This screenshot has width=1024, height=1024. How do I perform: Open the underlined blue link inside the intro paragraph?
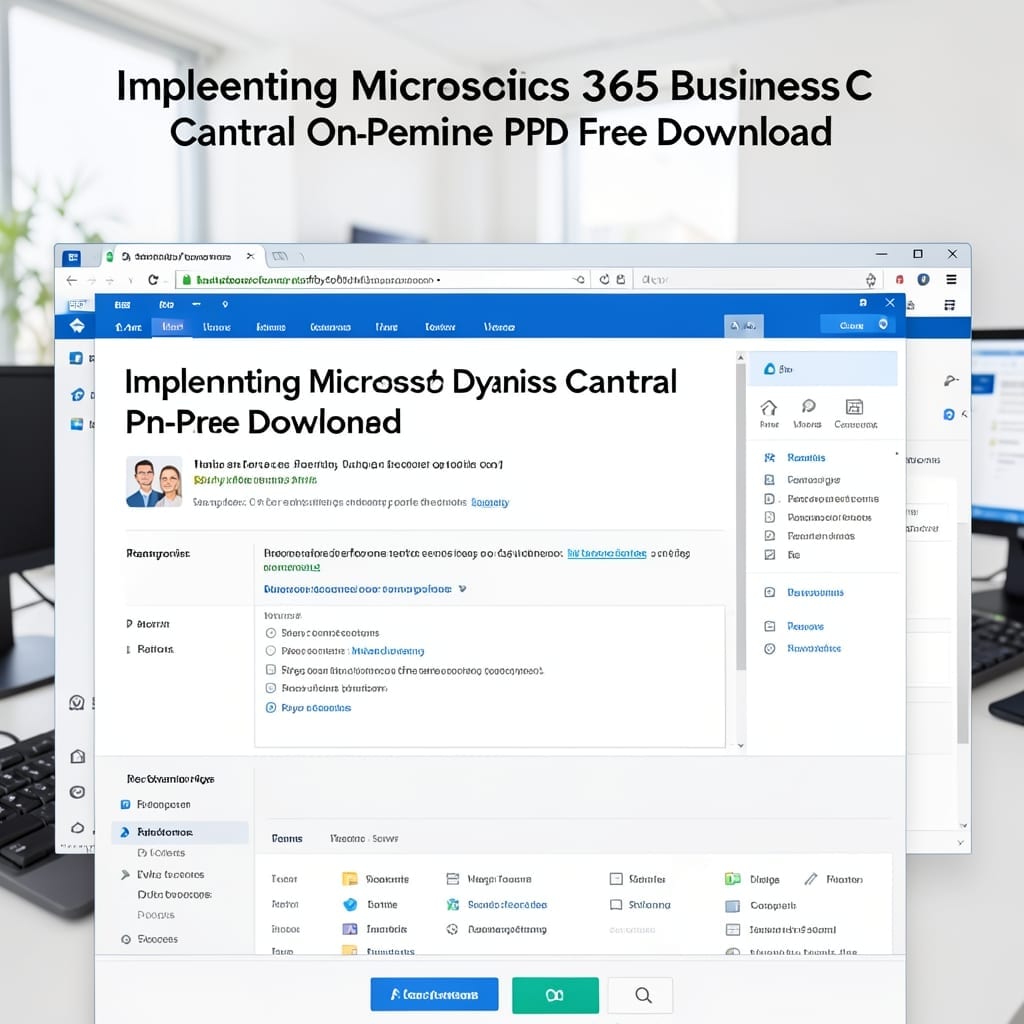pos(607,553)
